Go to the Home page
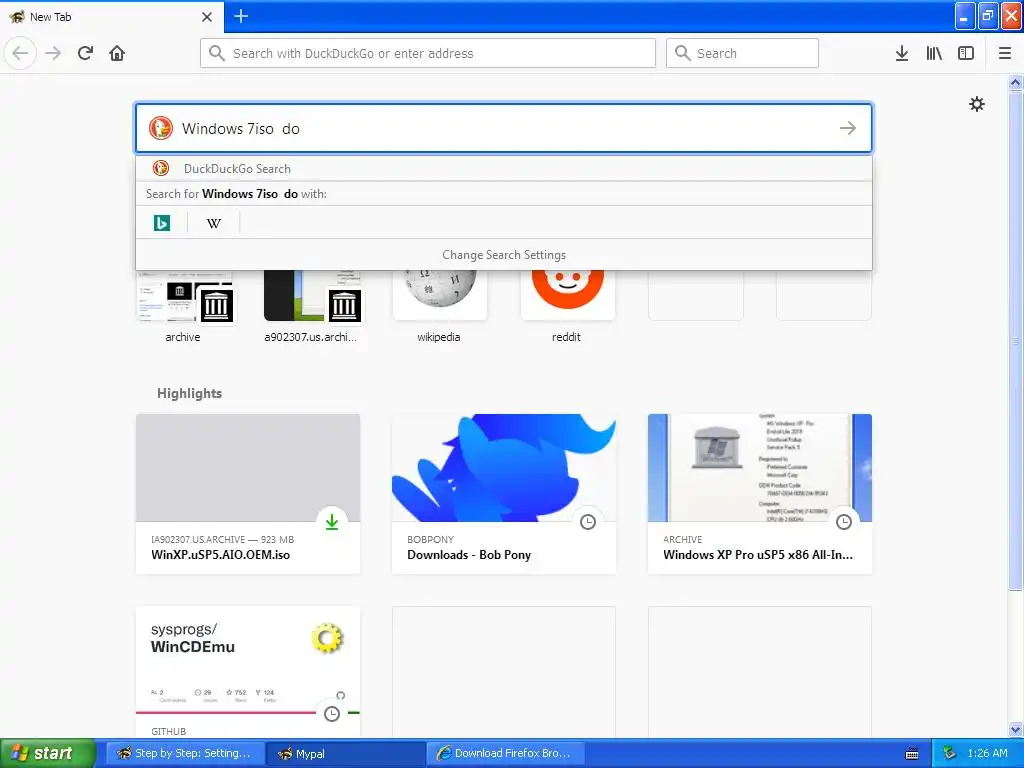Viewport: 1024px width, 768px height. [117, 53]
